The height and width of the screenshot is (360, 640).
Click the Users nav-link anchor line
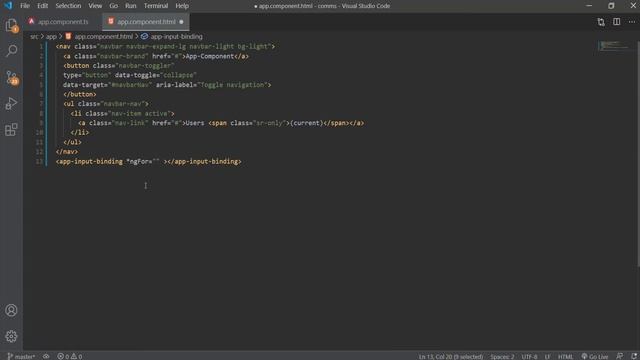point(221,123)
